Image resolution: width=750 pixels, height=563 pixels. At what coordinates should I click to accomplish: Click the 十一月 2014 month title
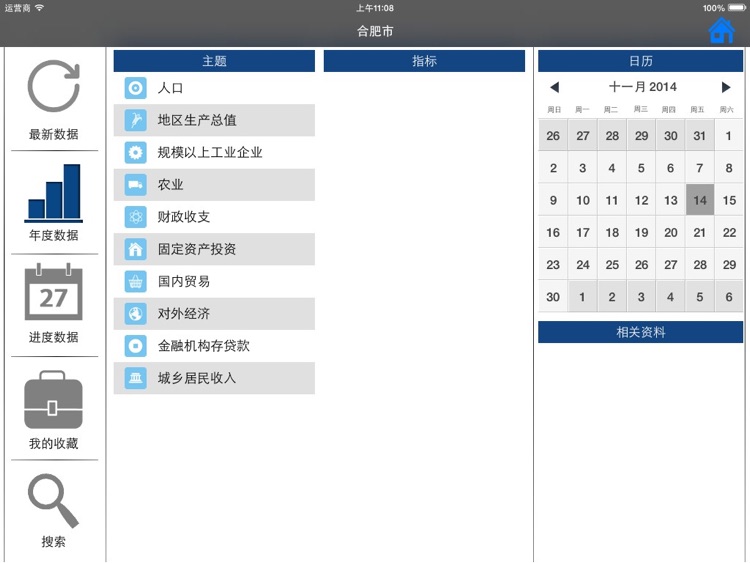(x=642, y=87)
